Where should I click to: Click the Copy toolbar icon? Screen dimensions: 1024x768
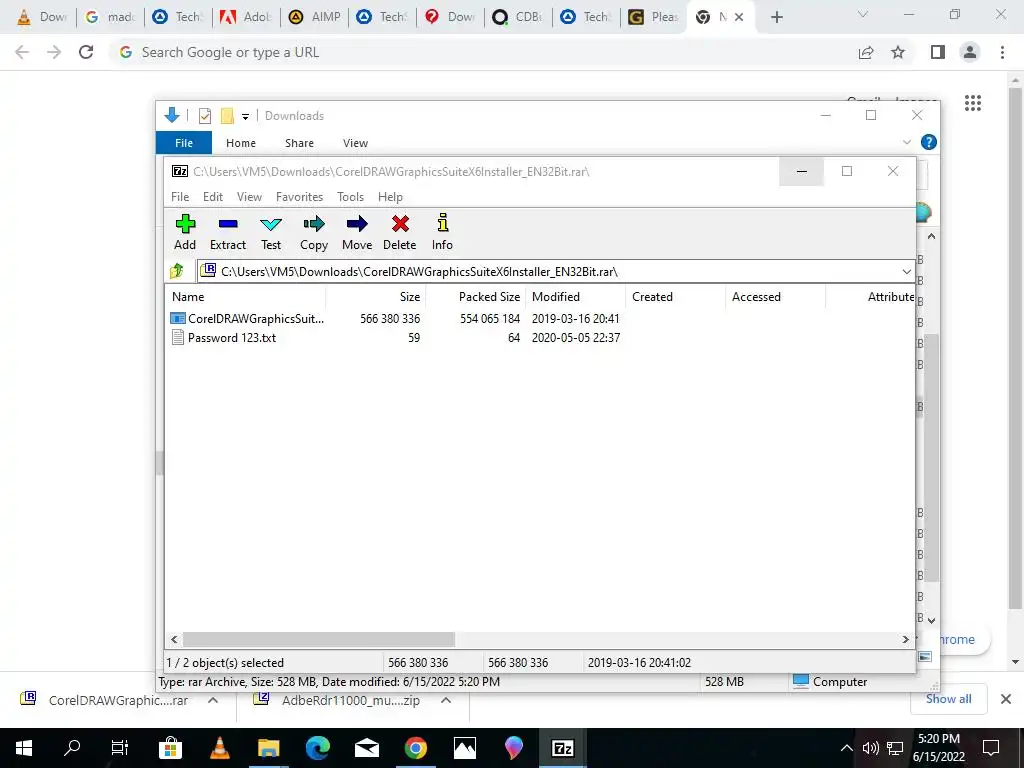point(313,232)
